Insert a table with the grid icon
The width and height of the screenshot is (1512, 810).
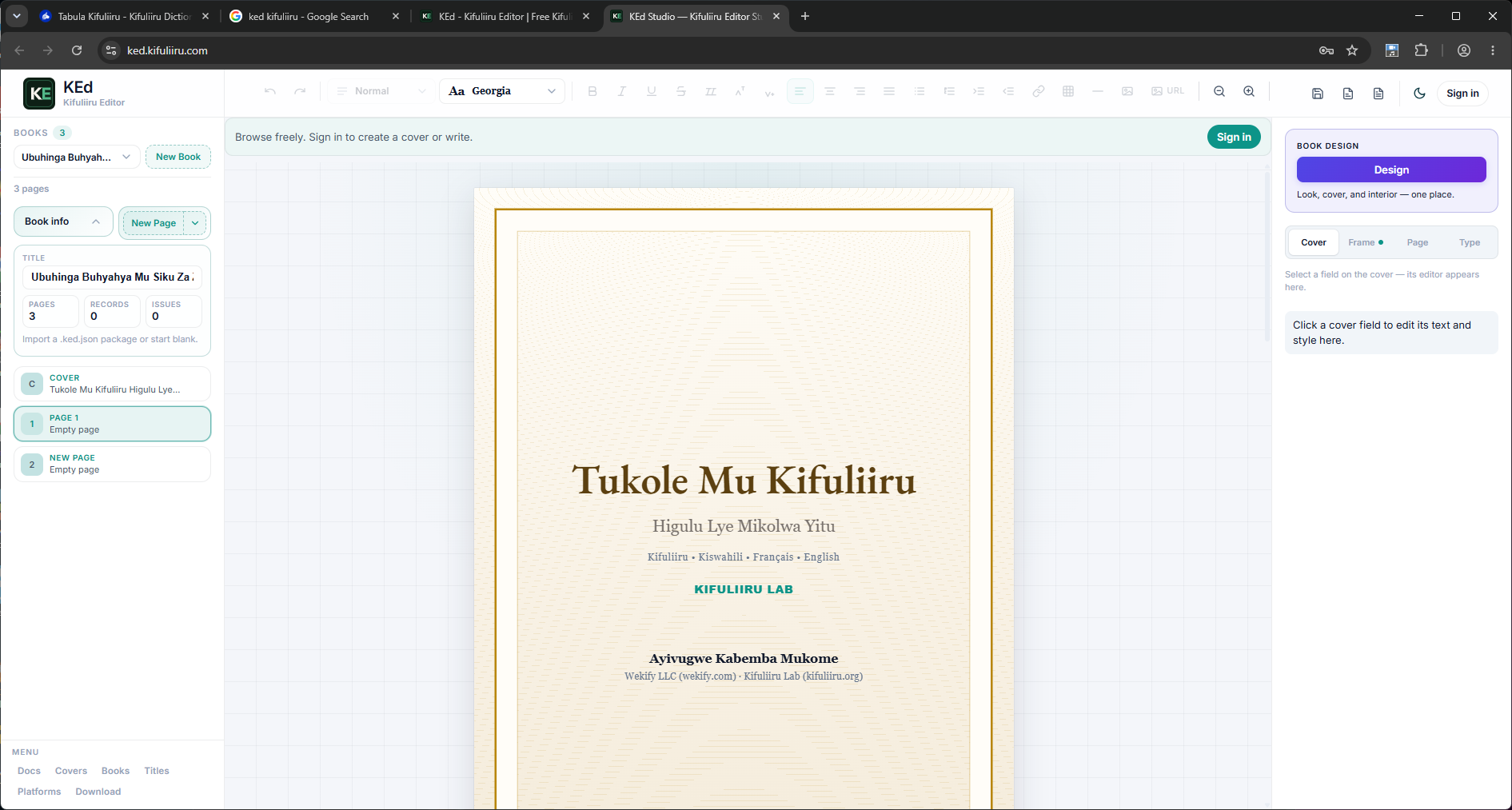pos(1068,91)
